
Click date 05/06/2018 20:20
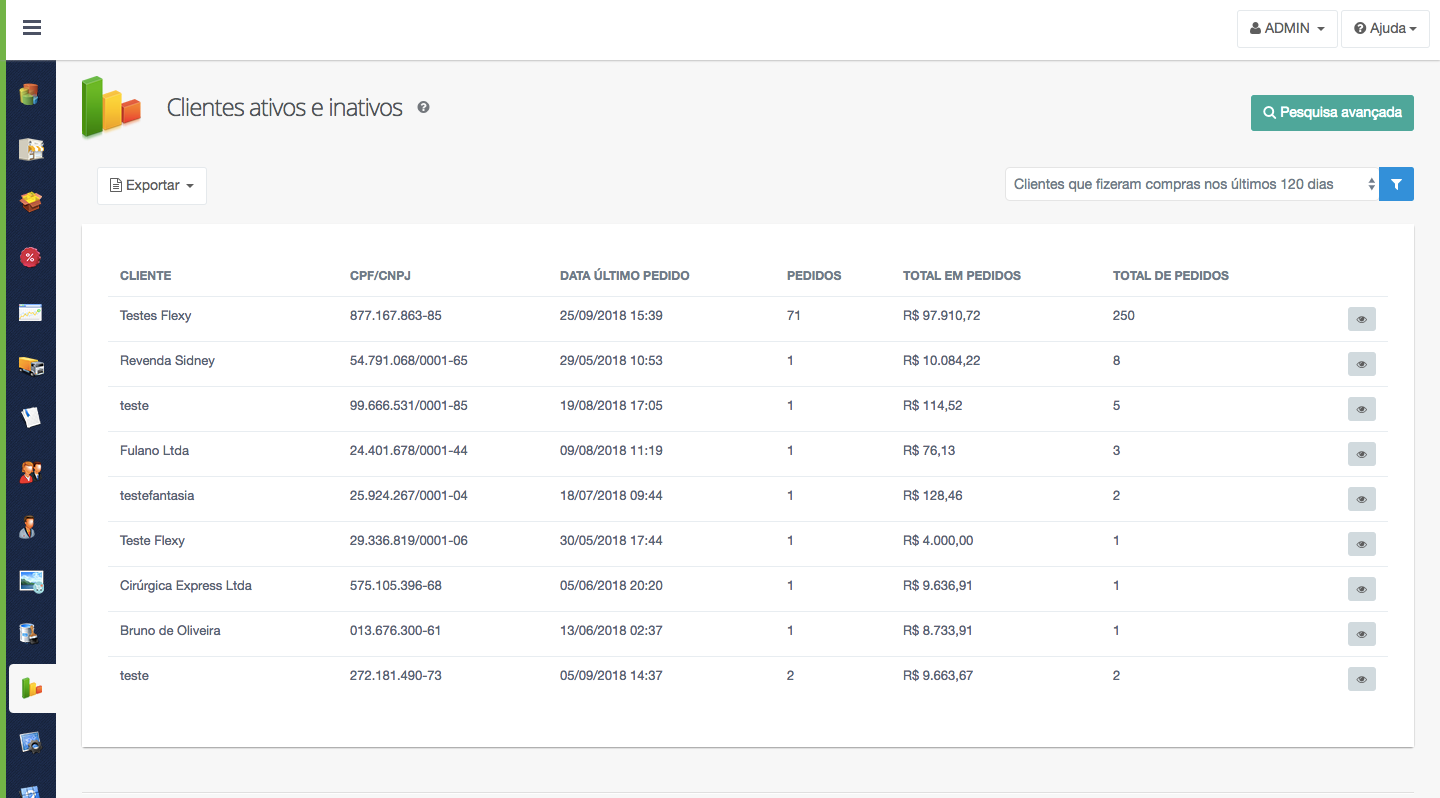[x=611, y=586]
